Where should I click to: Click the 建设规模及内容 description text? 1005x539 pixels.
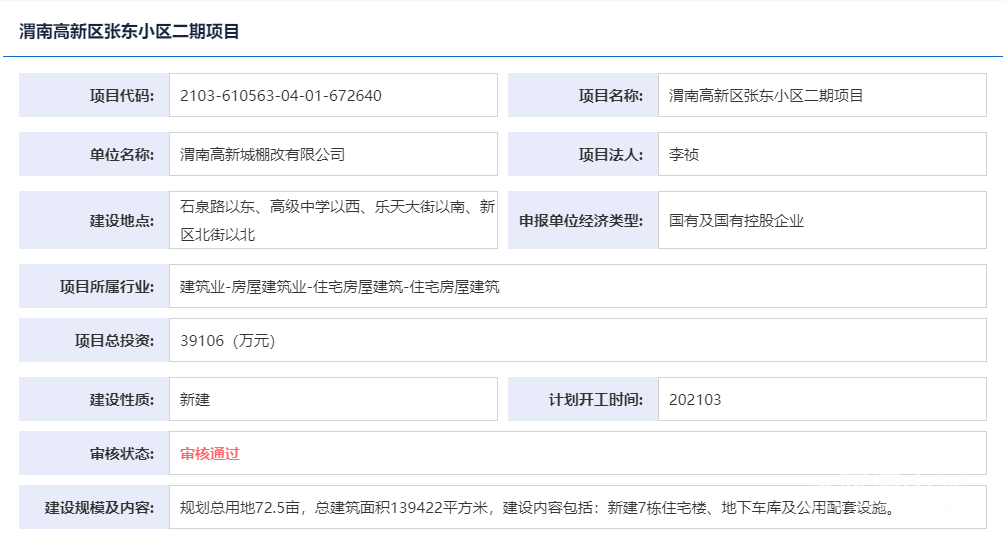pyautogui.click(x=535, y=508)
